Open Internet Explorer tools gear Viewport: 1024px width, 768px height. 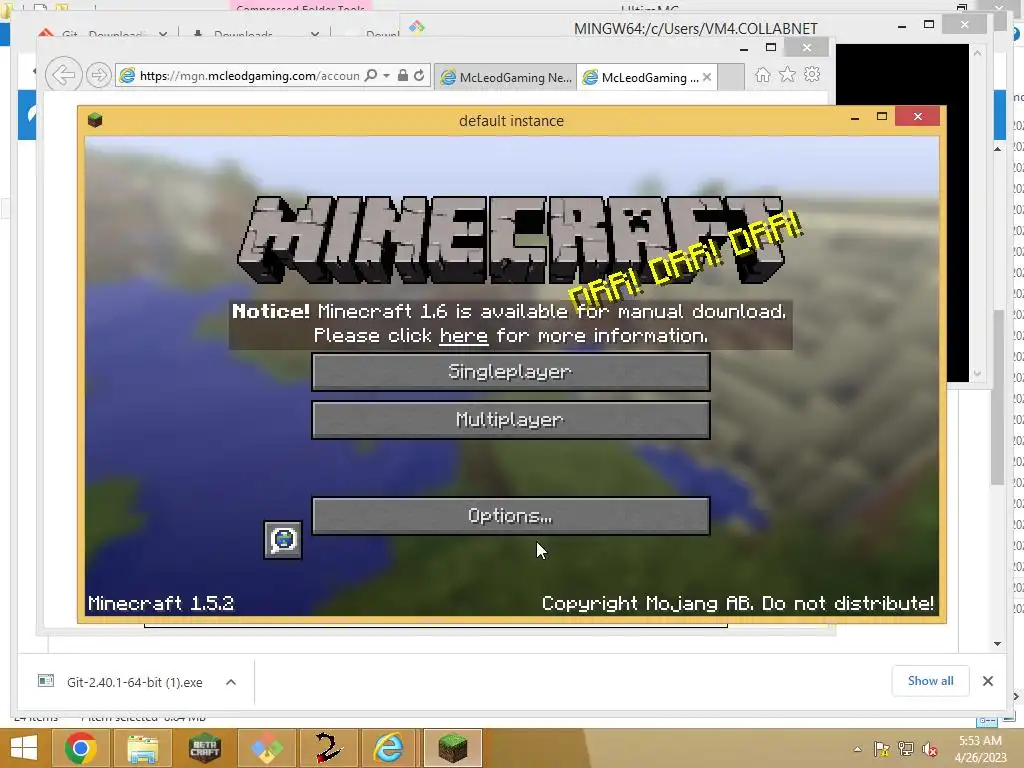pos(812,74)
